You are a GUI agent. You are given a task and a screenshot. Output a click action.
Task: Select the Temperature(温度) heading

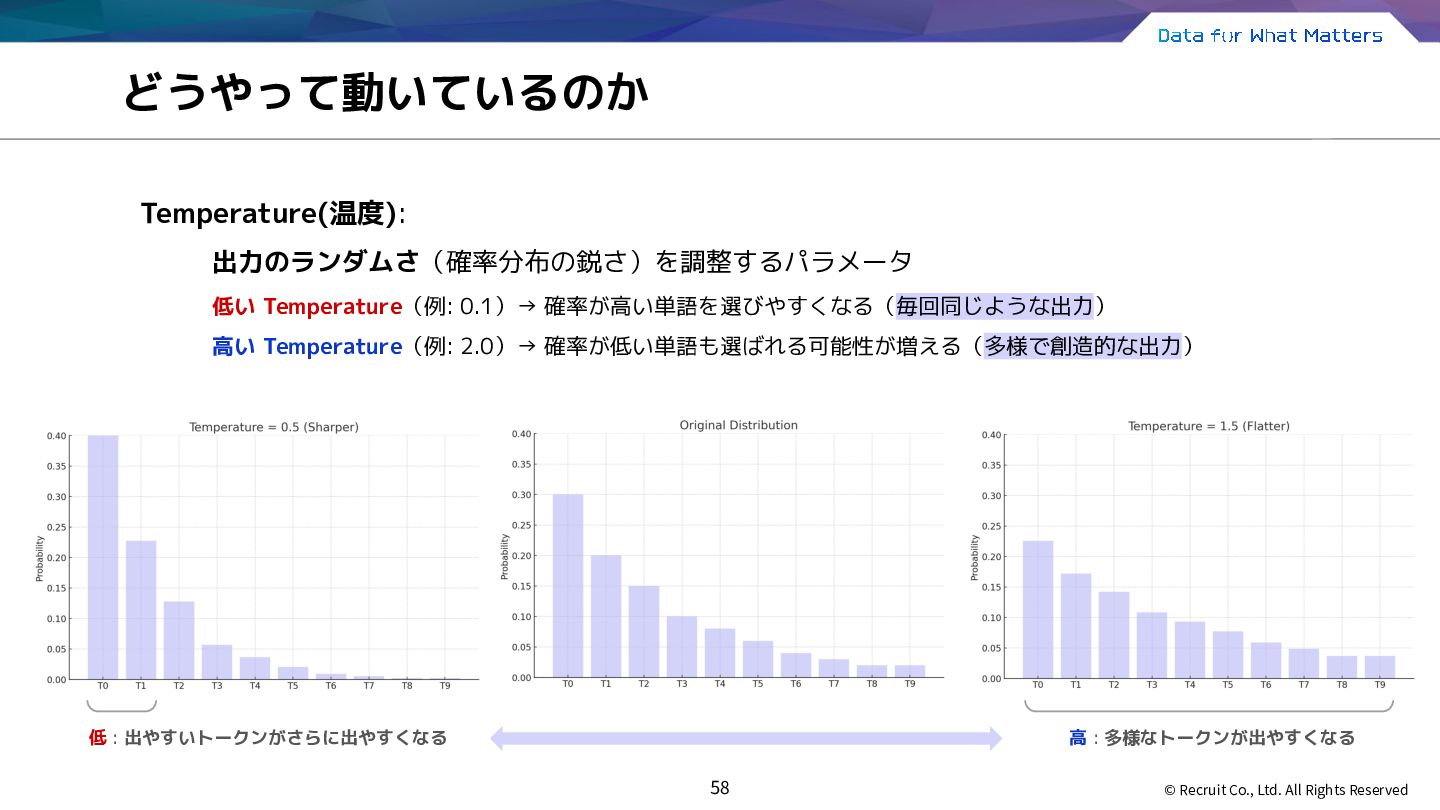point(272,213)
